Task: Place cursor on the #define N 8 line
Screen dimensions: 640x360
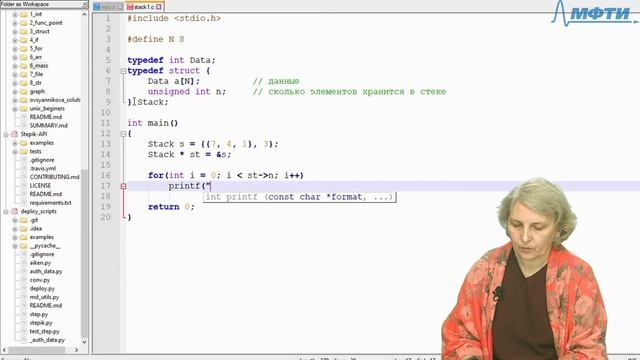Action: [x=156, y=40]
